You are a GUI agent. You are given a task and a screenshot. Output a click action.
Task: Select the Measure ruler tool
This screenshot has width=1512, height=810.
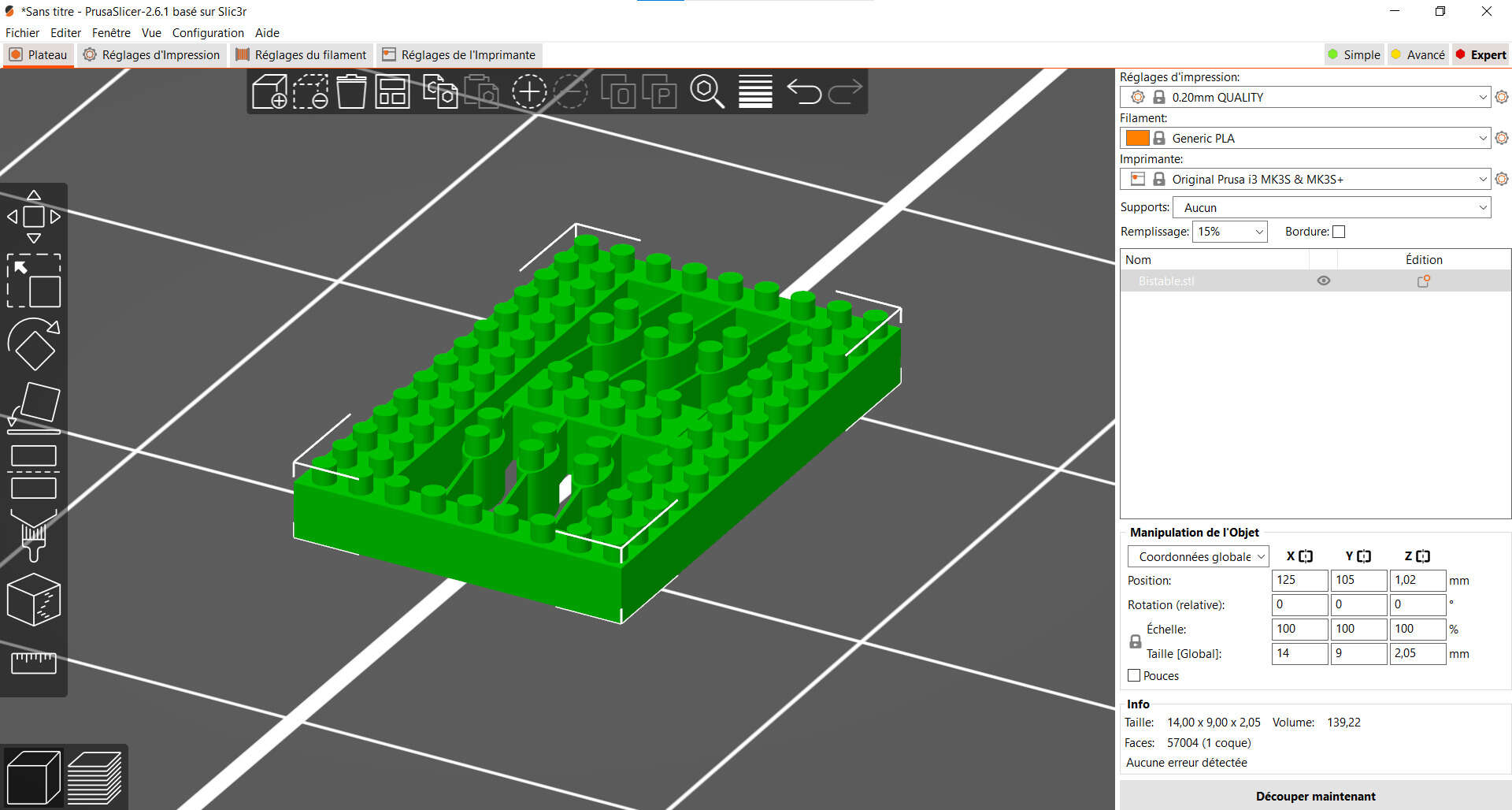34,663
